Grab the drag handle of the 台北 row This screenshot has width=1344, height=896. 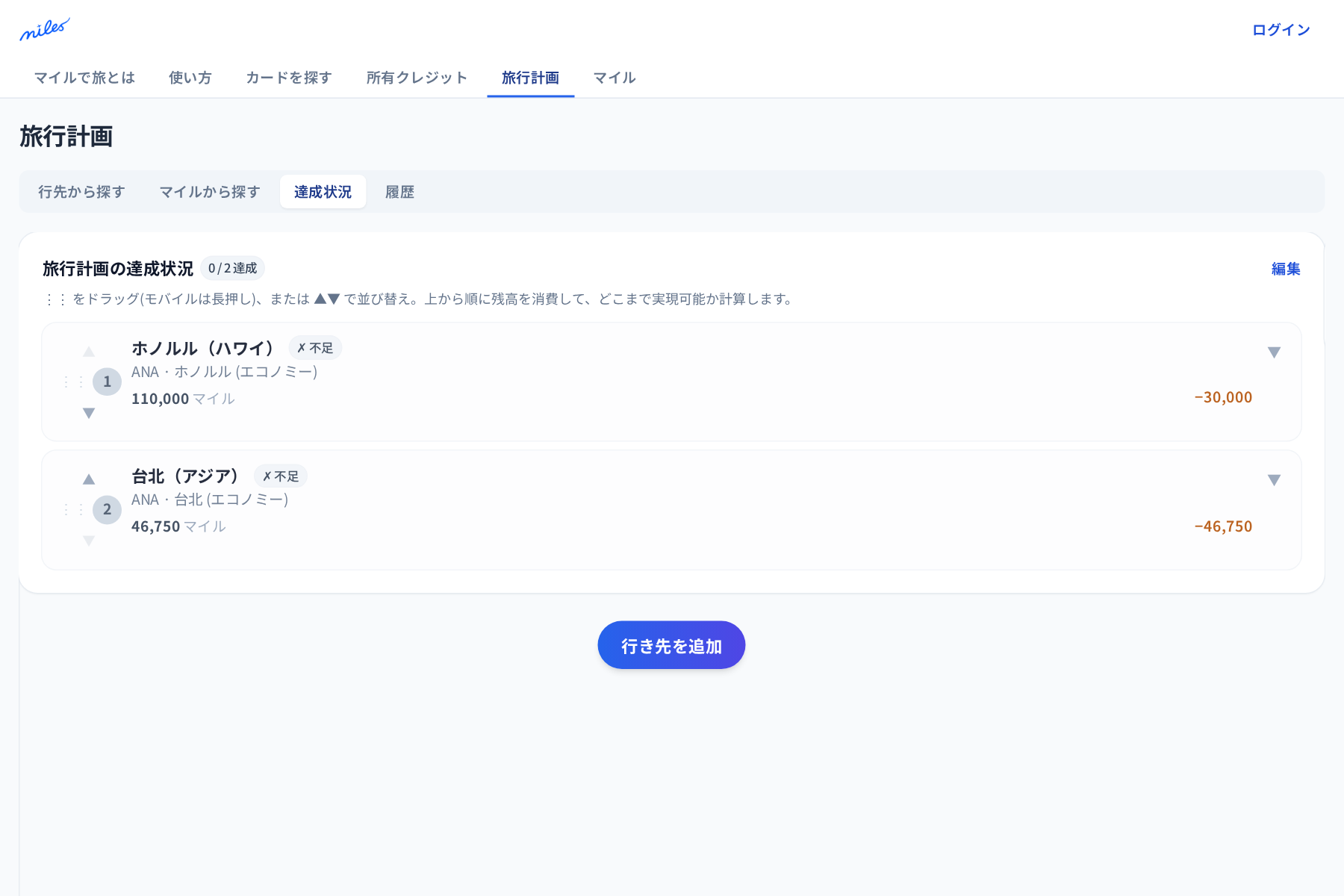coord(73,510)
